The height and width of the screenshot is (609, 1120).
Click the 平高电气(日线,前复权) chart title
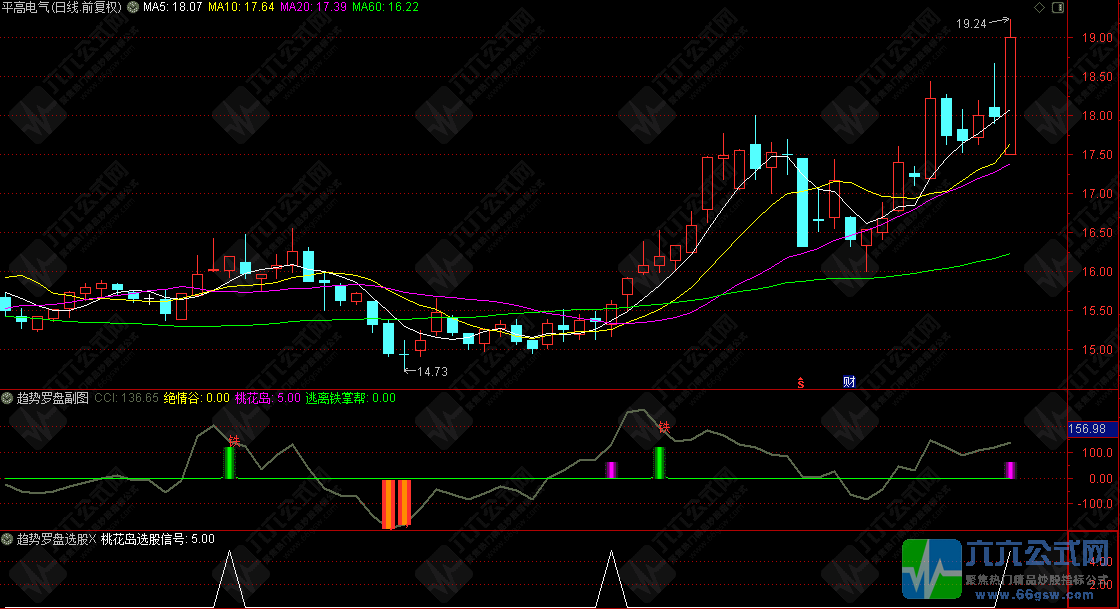tap(62, 7)
